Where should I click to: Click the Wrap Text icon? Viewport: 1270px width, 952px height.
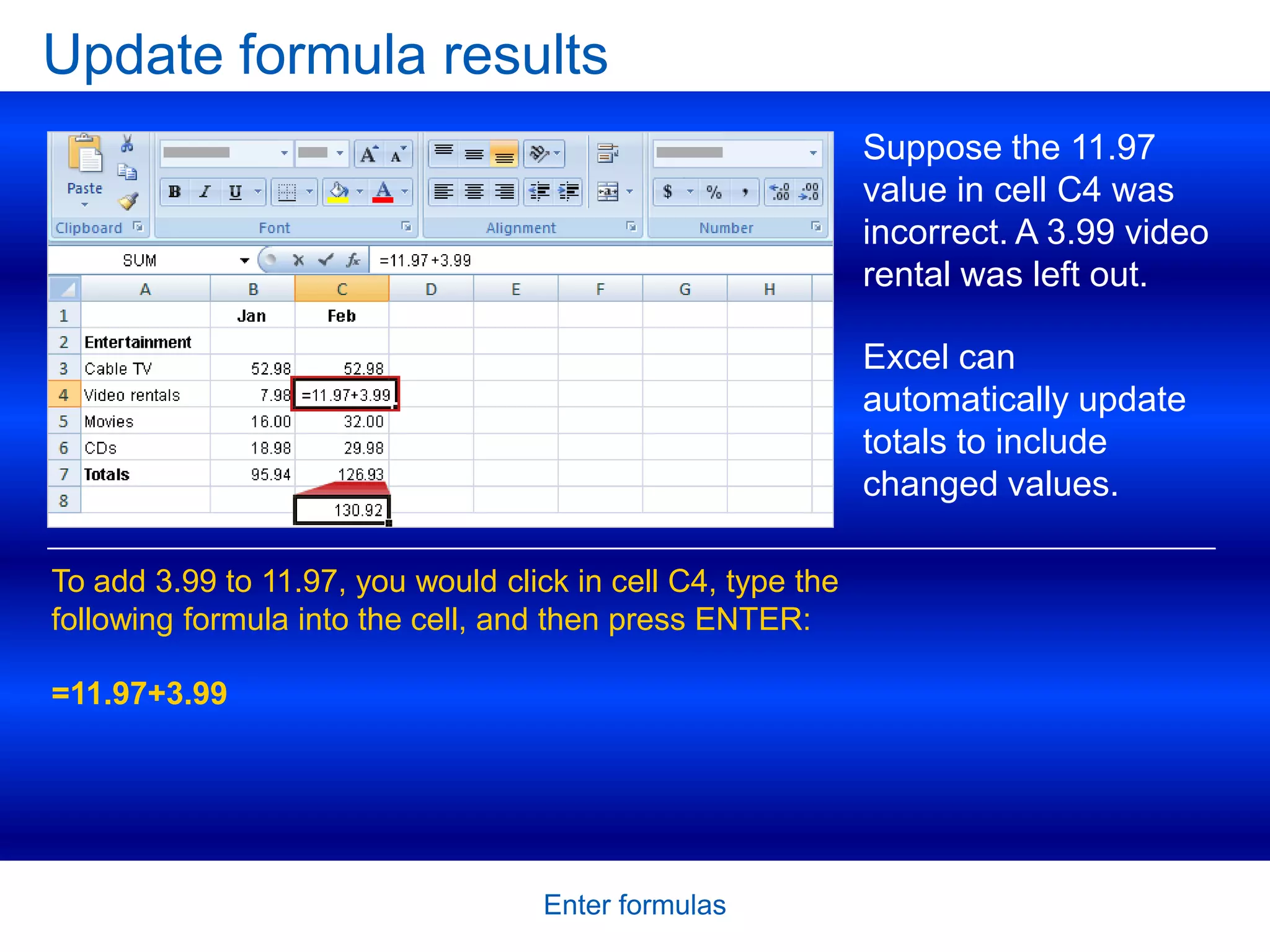pos(608,153)
